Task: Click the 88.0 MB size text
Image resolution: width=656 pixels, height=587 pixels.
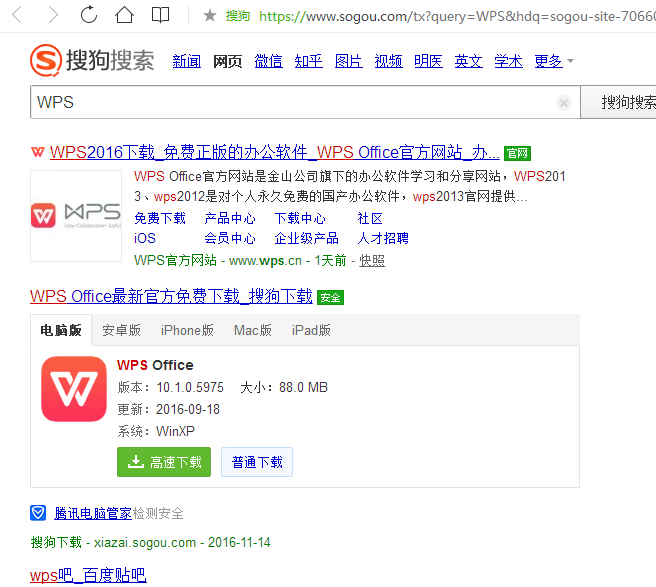Action: coord(303,387)
